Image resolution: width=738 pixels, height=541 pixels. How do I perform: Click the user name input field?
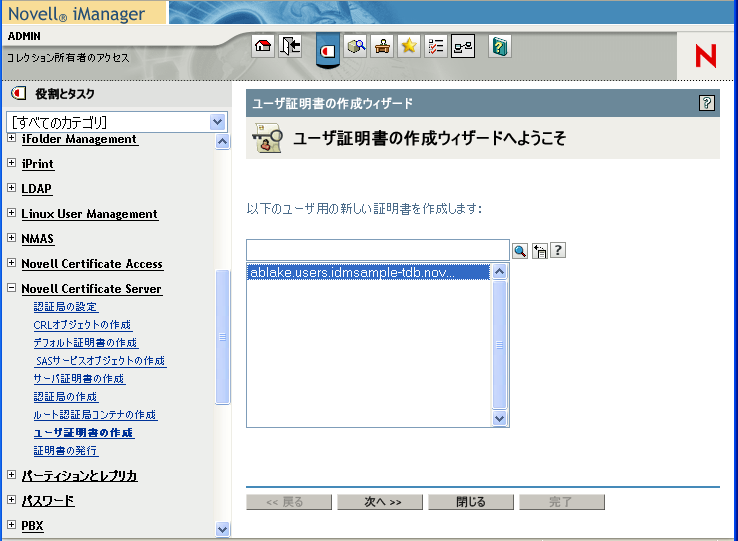[377, 250]
